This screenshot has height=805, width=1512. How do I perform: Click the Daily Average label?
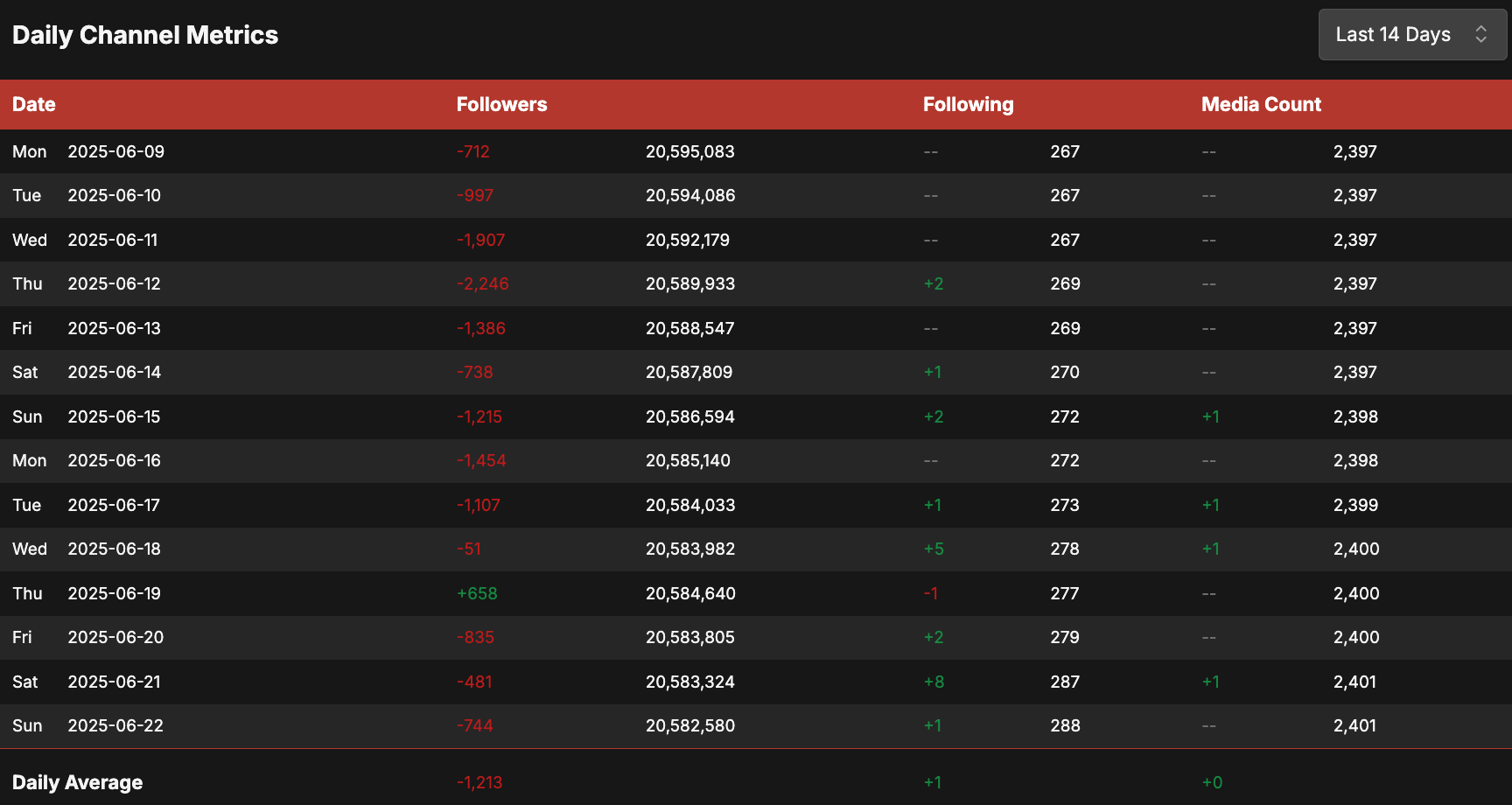tap(77, 783)
